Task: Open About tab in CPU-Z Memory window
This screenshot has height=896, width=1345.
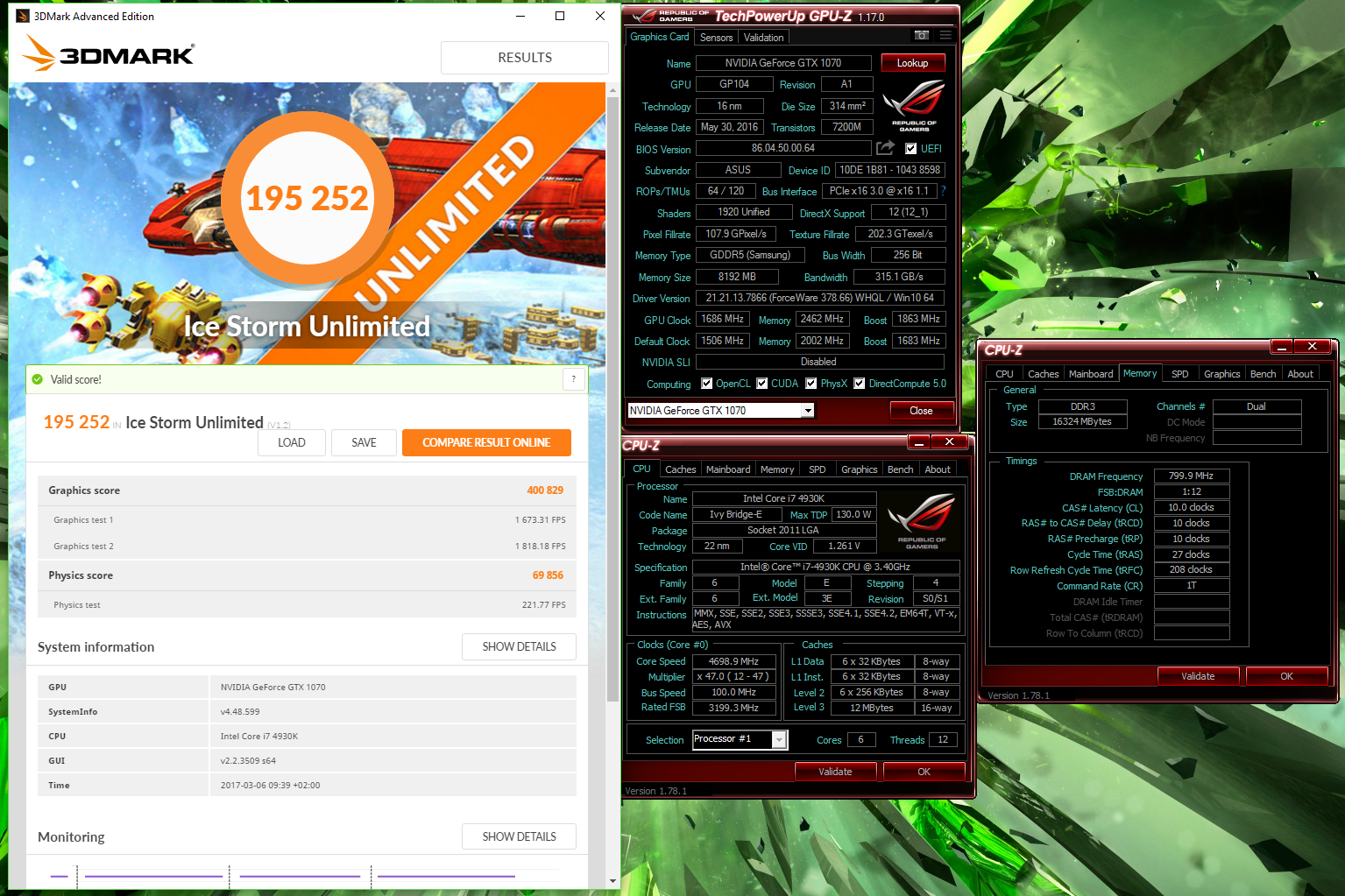Action: tap(1300, 374)
